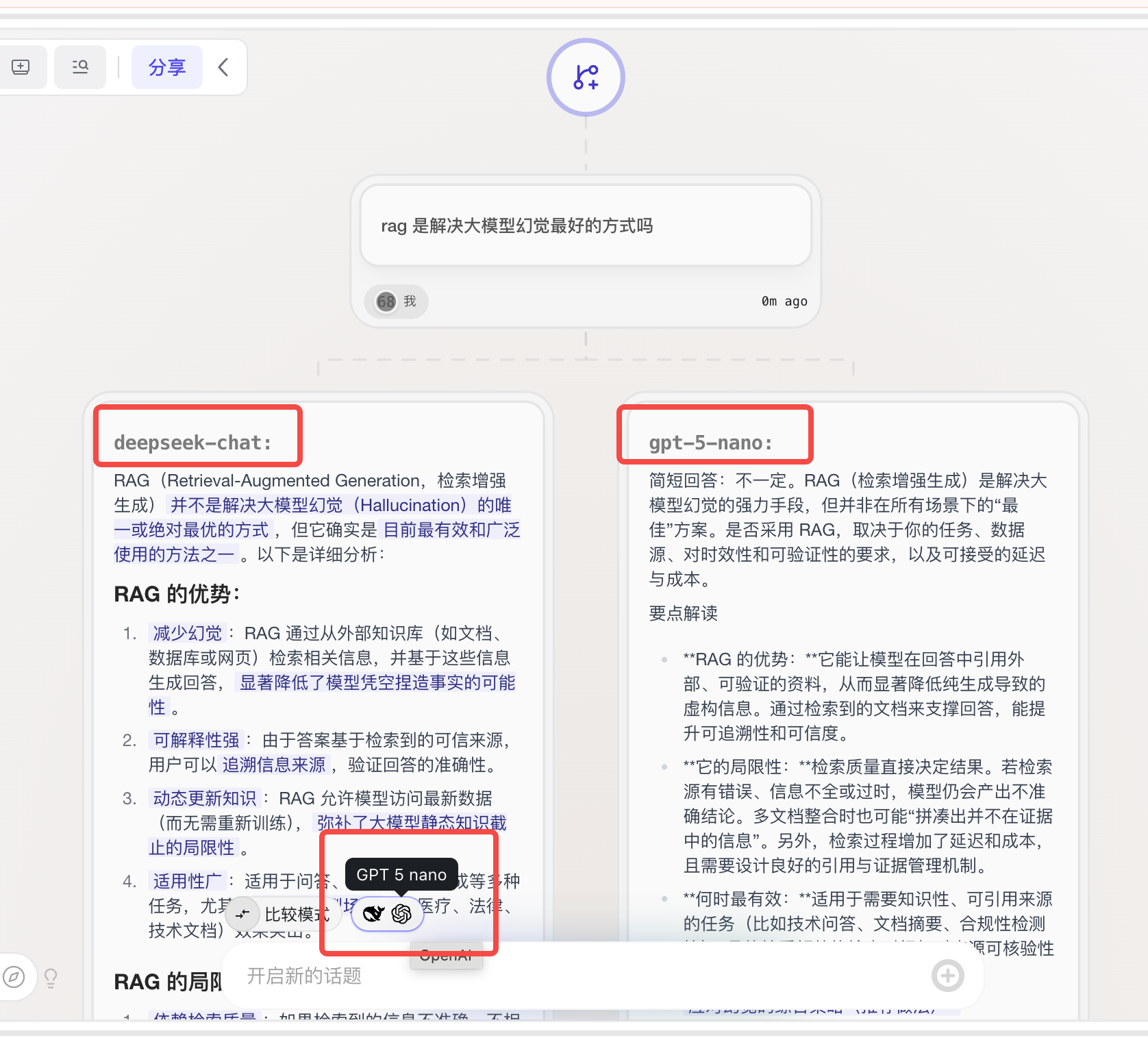Click the plus button in the input bar
The width and height of the screenshot is (1148, 1040).
click(948, 976)
